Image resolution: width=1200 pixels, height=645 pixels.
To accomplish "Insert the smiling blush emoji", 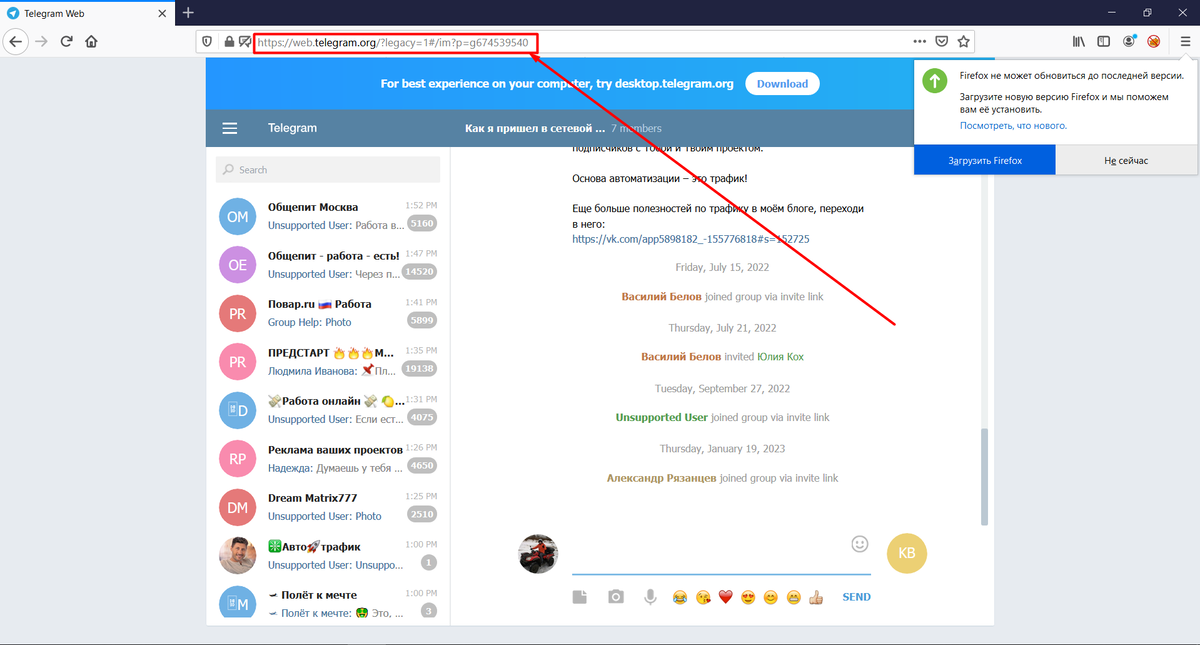I will point(771,597).
